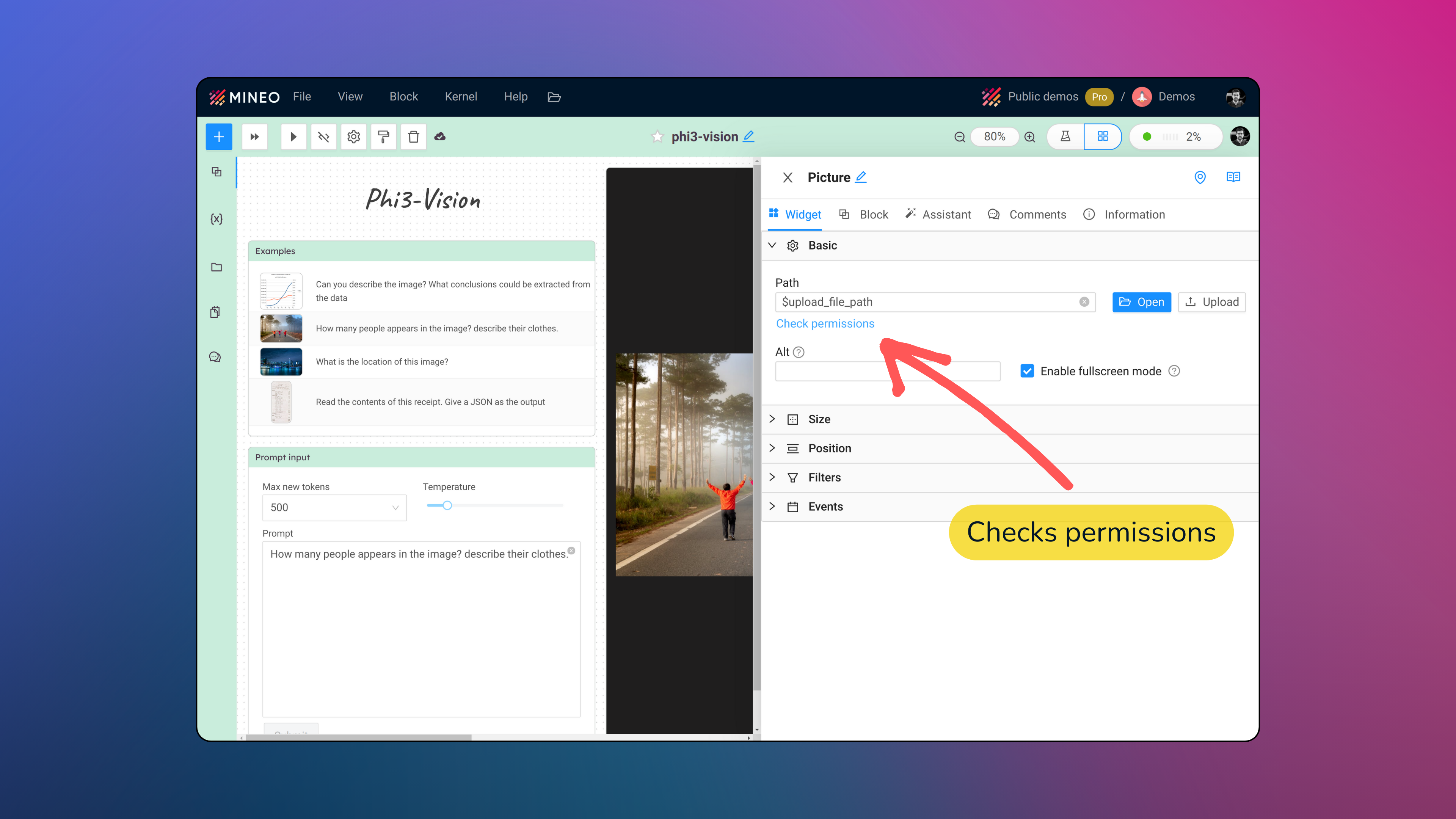Click the Upload button
Image resolution: width=1456 pixels, height=819 pixels.
(x=1212, y=302)
